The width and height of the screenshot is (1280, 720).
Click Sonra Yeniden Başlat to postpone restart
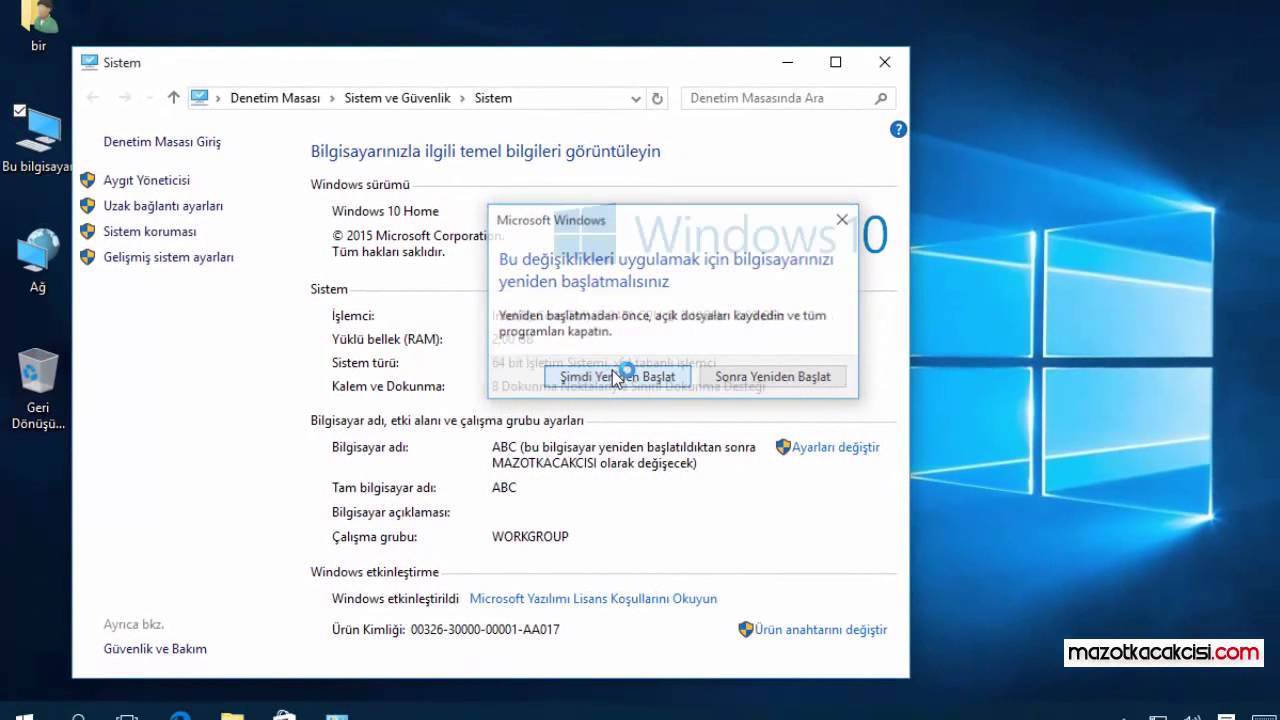click(772, 377)
